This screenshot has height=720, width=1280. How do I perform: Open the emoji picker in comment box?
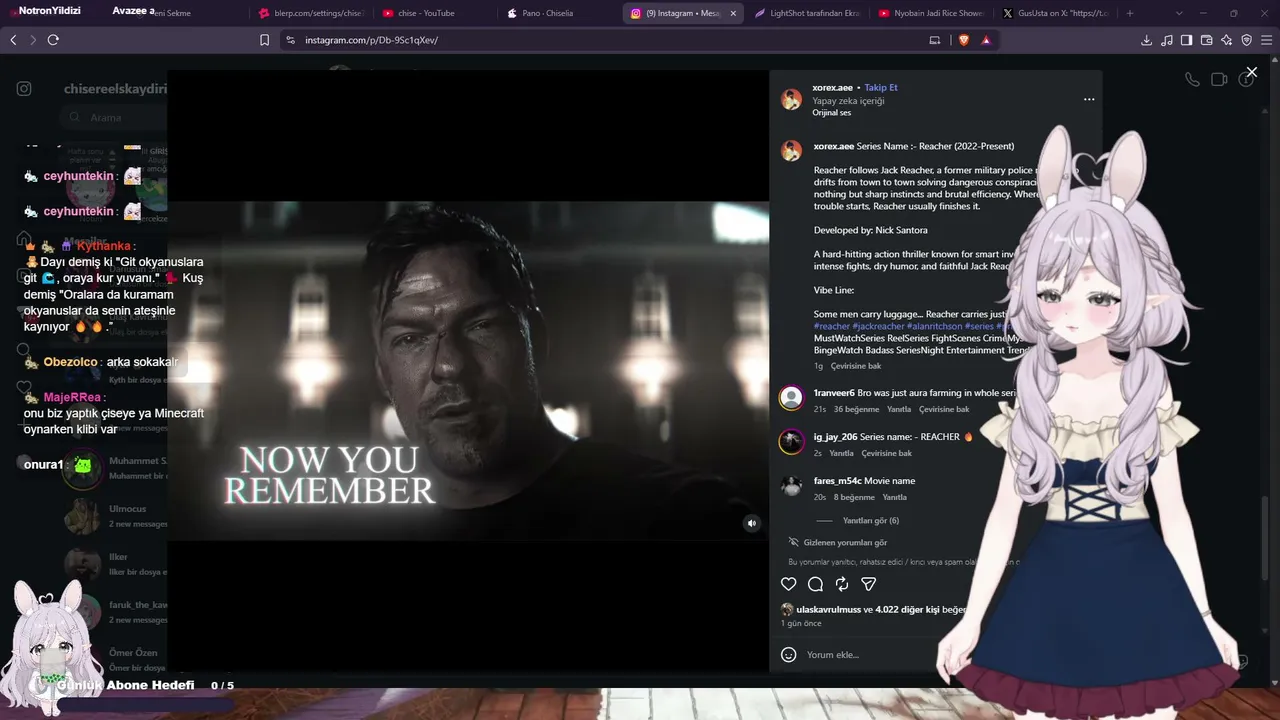click(x=789, y=655)
